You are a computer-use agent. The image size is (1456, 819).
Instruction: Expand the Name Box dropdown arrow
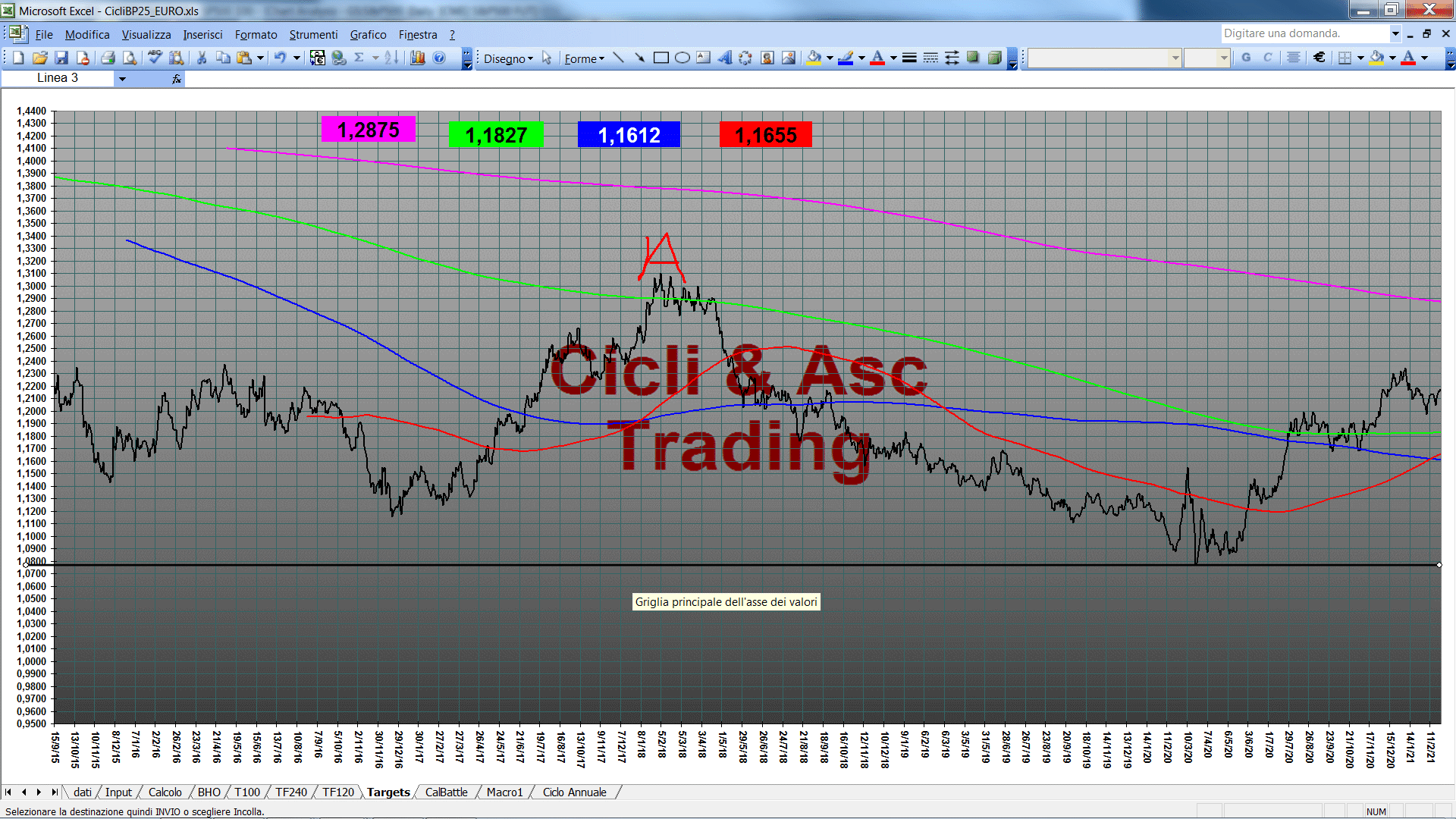tap(122, 78)
